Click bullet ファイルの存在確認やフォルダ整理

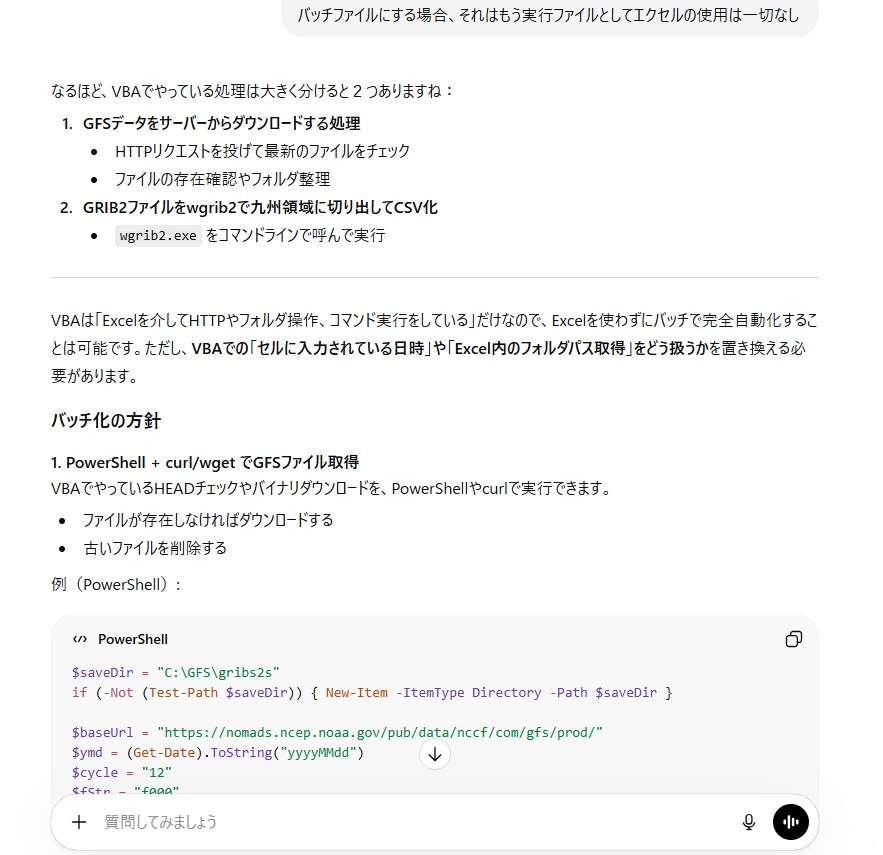222,179
